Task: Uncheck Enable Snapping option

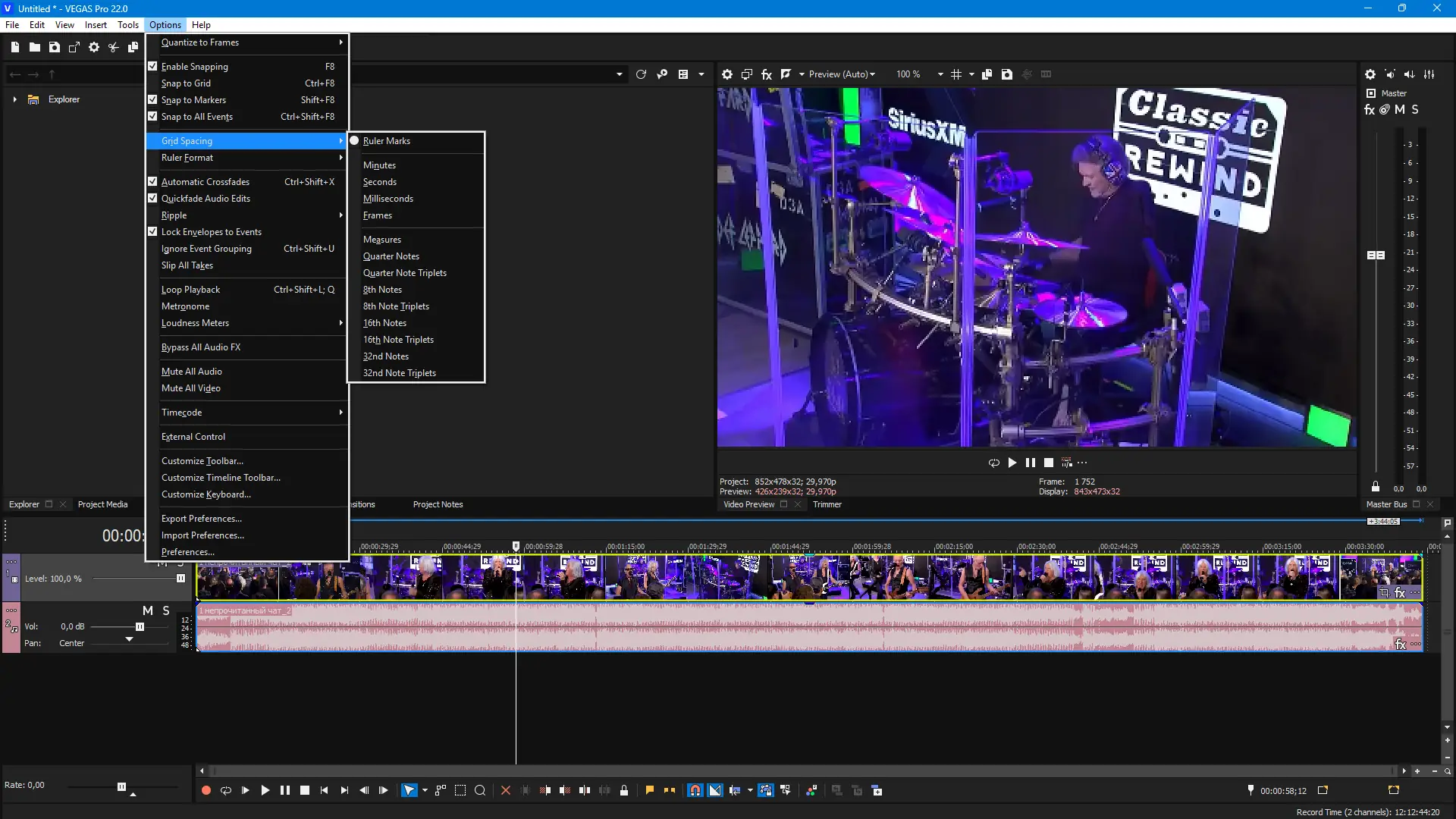Action: click(x=195, y=67)
